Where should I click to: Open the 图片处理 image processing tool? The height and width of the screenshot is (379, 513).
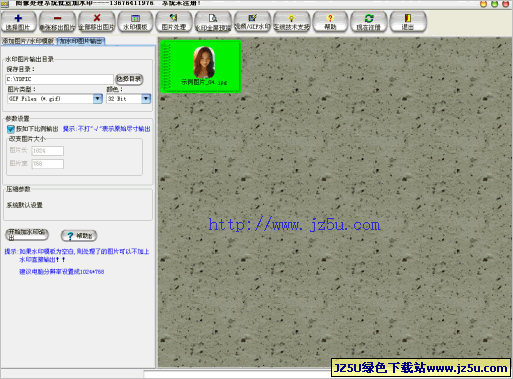pos(174,22)
